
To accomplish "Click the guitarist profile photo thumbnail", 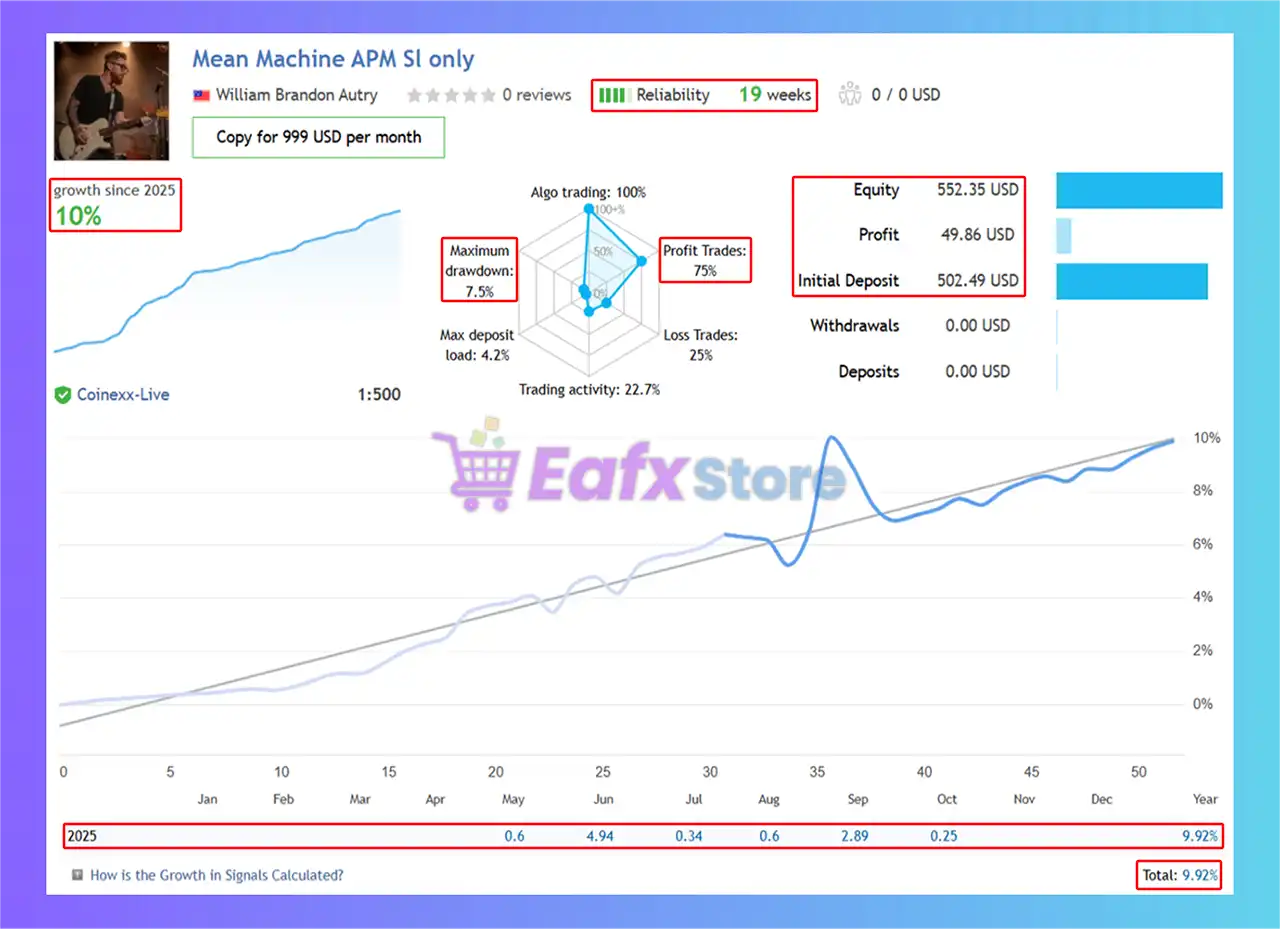I will point(111,101).
